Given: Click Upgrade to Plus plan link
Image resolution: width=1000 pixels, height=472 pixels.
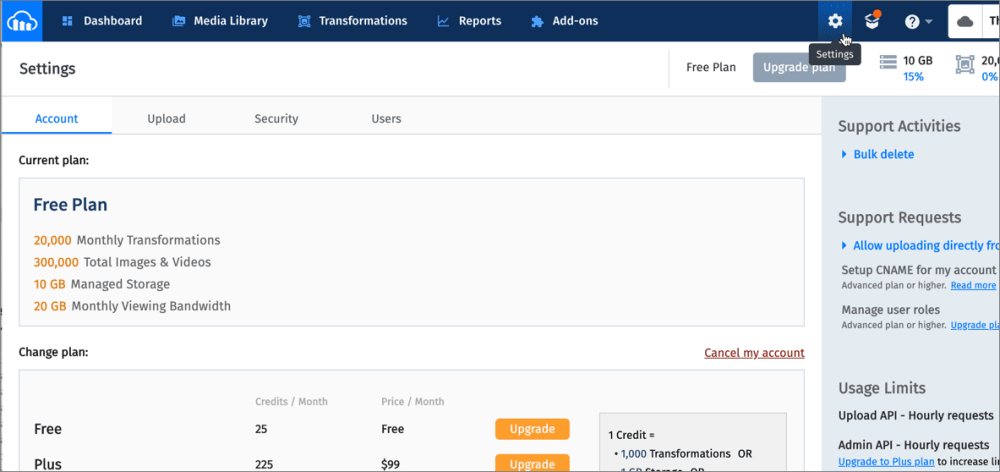Looking at the screenshot, I should pos(886,461).
